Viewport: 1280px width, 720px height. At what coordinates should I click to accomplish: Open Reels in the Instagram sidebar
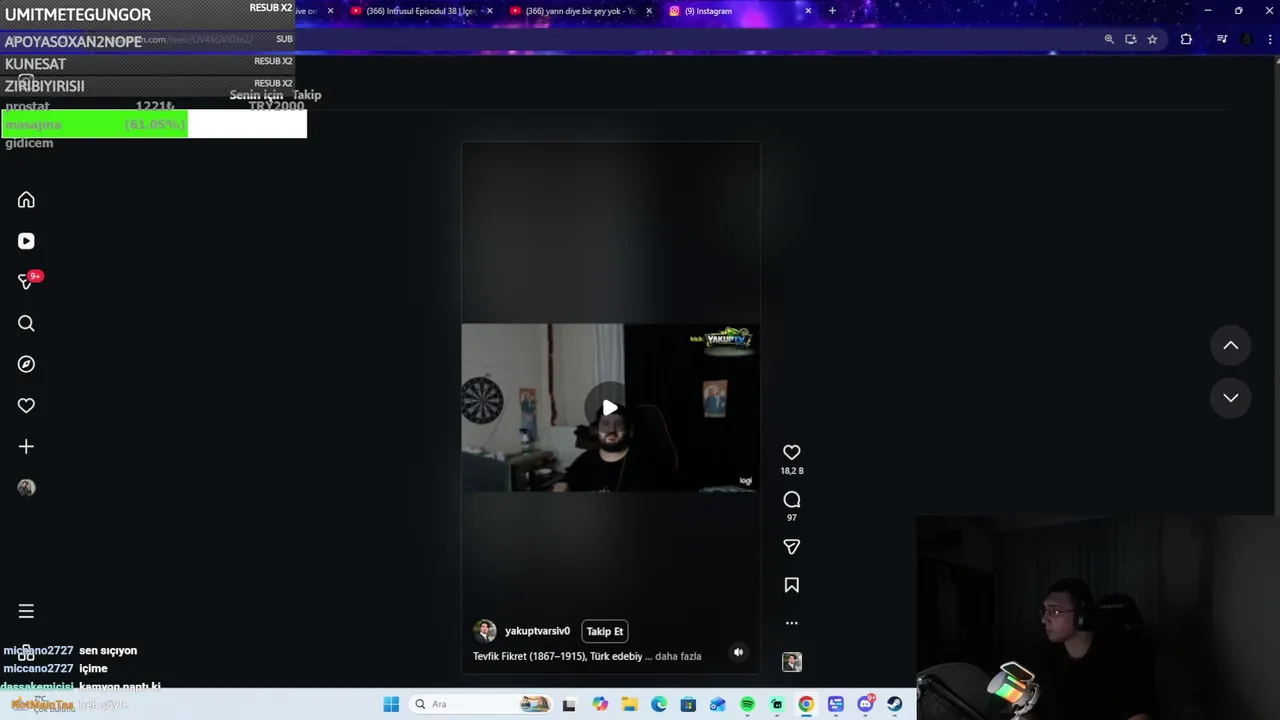[26, 241]
